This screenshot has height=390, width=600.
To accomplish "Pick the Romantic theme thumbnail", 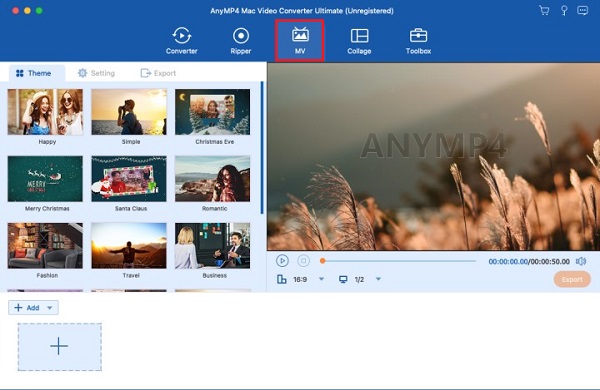I will point(212,179).
